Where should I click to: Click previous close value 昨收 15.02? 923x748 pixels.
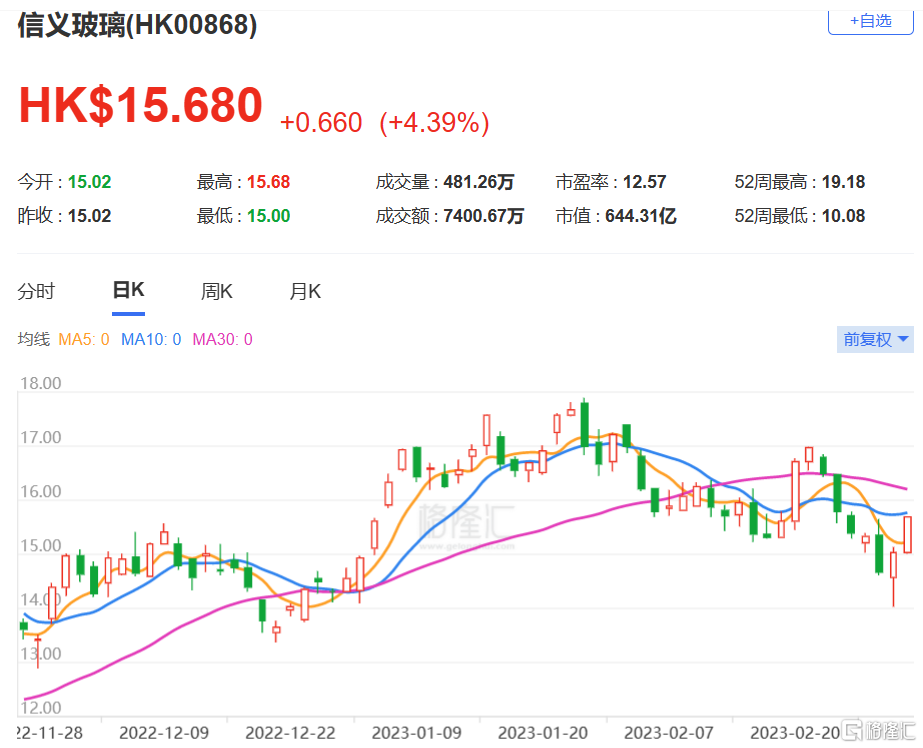(64, 216)
